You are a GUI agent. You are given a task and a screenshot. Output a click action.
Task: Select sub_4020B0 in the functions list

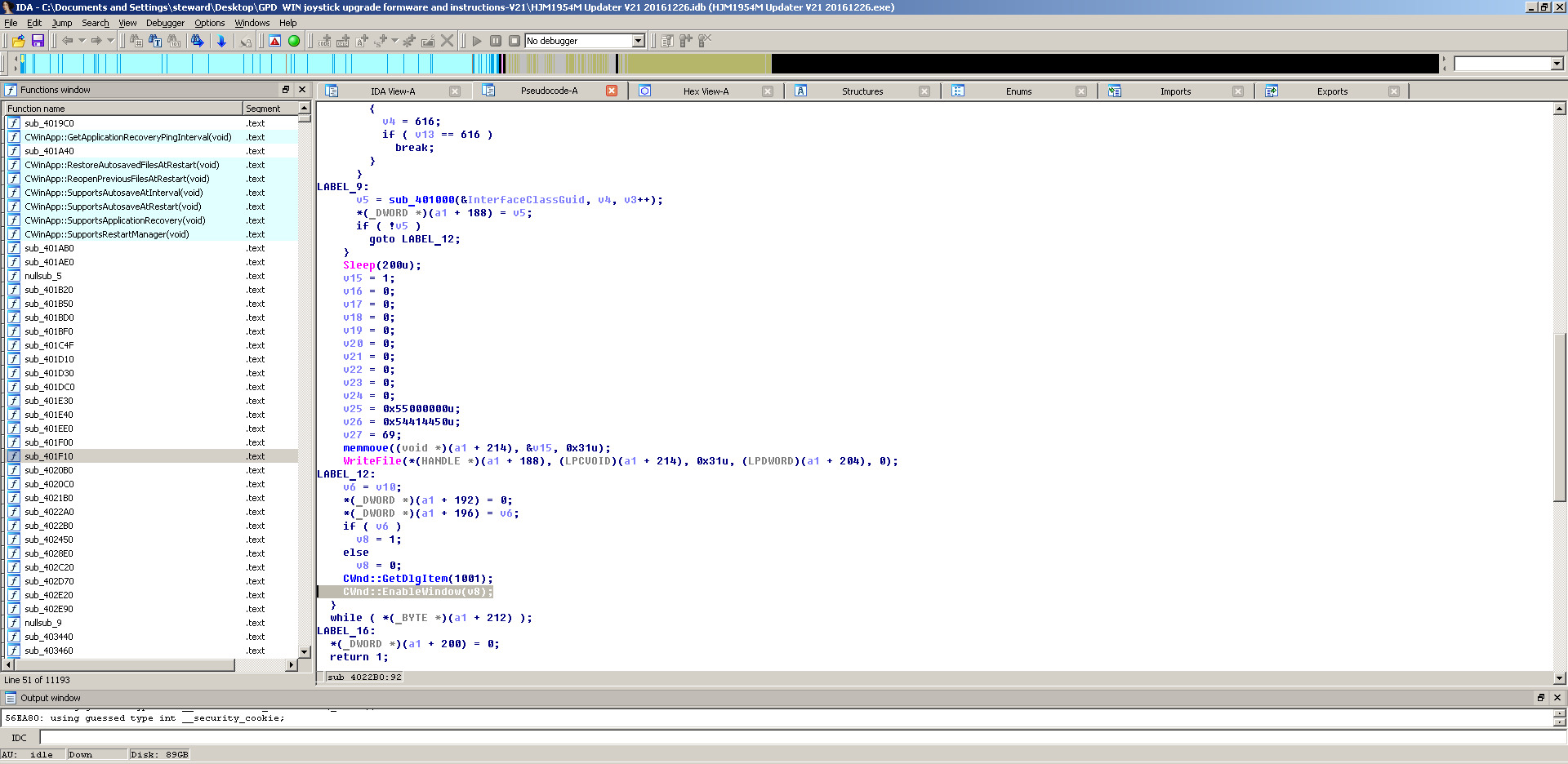49,470
